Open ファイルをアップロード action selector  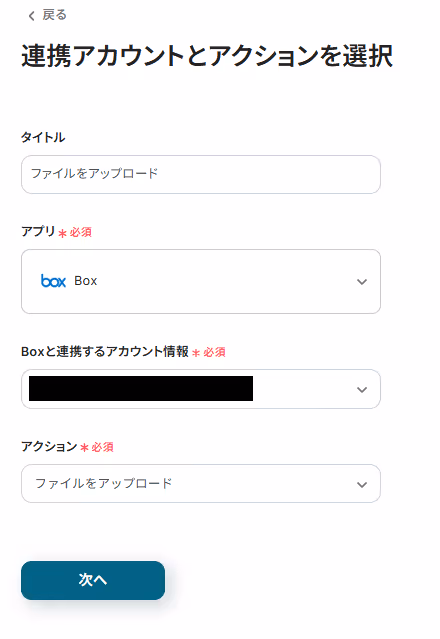(201, 483)
